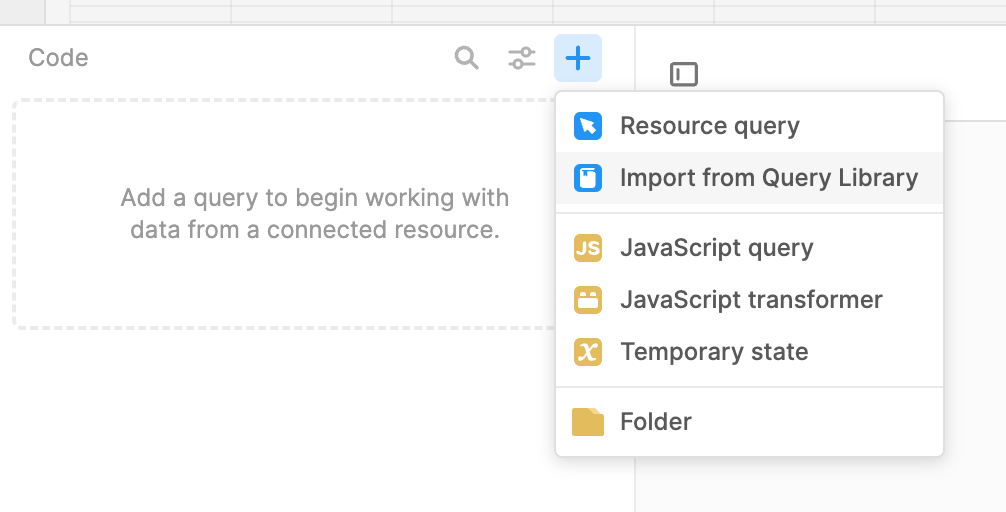
Task: Pick "Temporary state" from the dropdown
Action: click(714, 352)
